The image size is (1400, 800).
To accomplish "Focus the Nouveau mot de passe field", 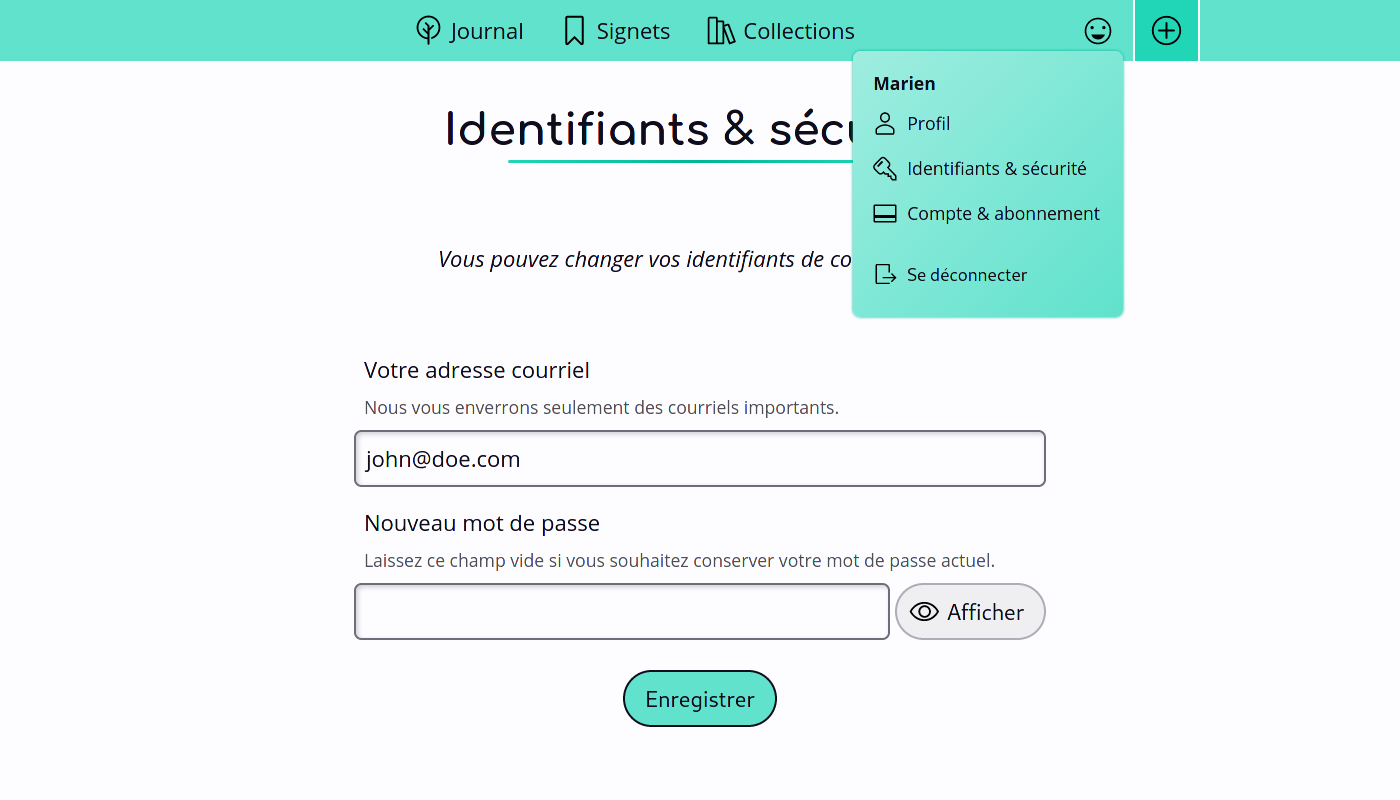I will coord(621,611).
